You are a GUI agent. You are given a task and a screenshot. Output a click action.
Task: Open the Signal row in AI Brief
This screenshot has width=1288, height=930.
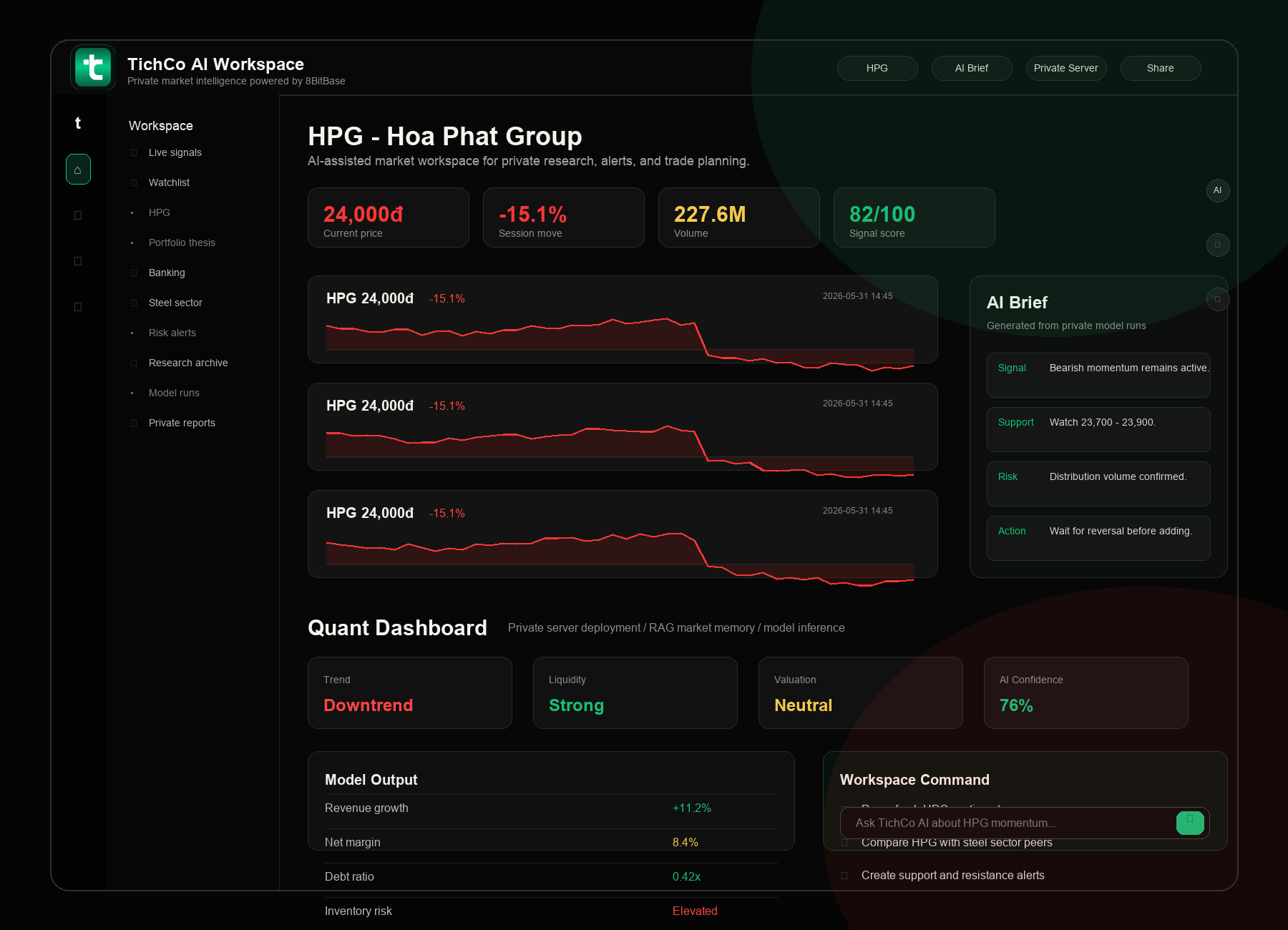[x=1098, y=375]
